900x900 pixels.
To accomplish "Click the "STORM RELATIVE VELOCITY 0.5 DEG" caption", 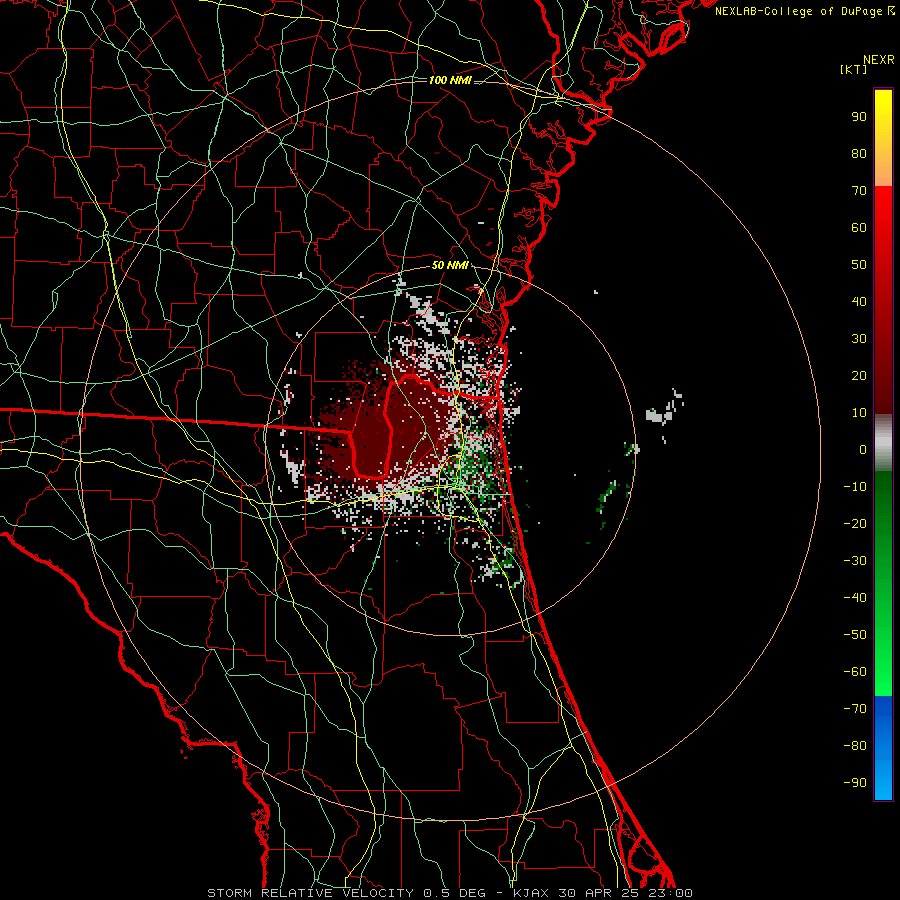I will 346,893.
